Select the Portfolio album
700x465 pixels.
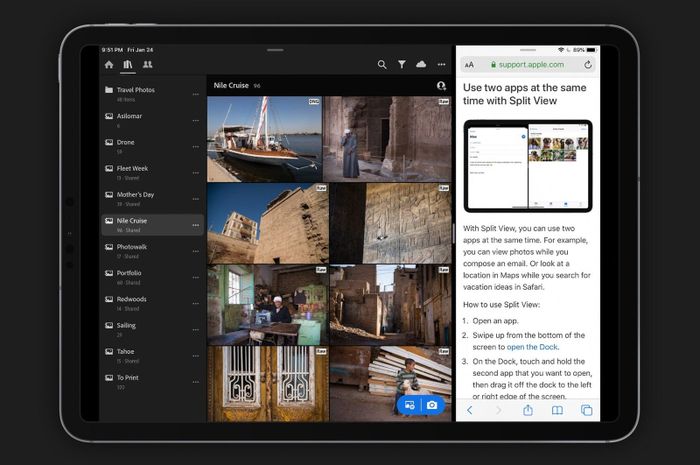(x=152, y=277)
